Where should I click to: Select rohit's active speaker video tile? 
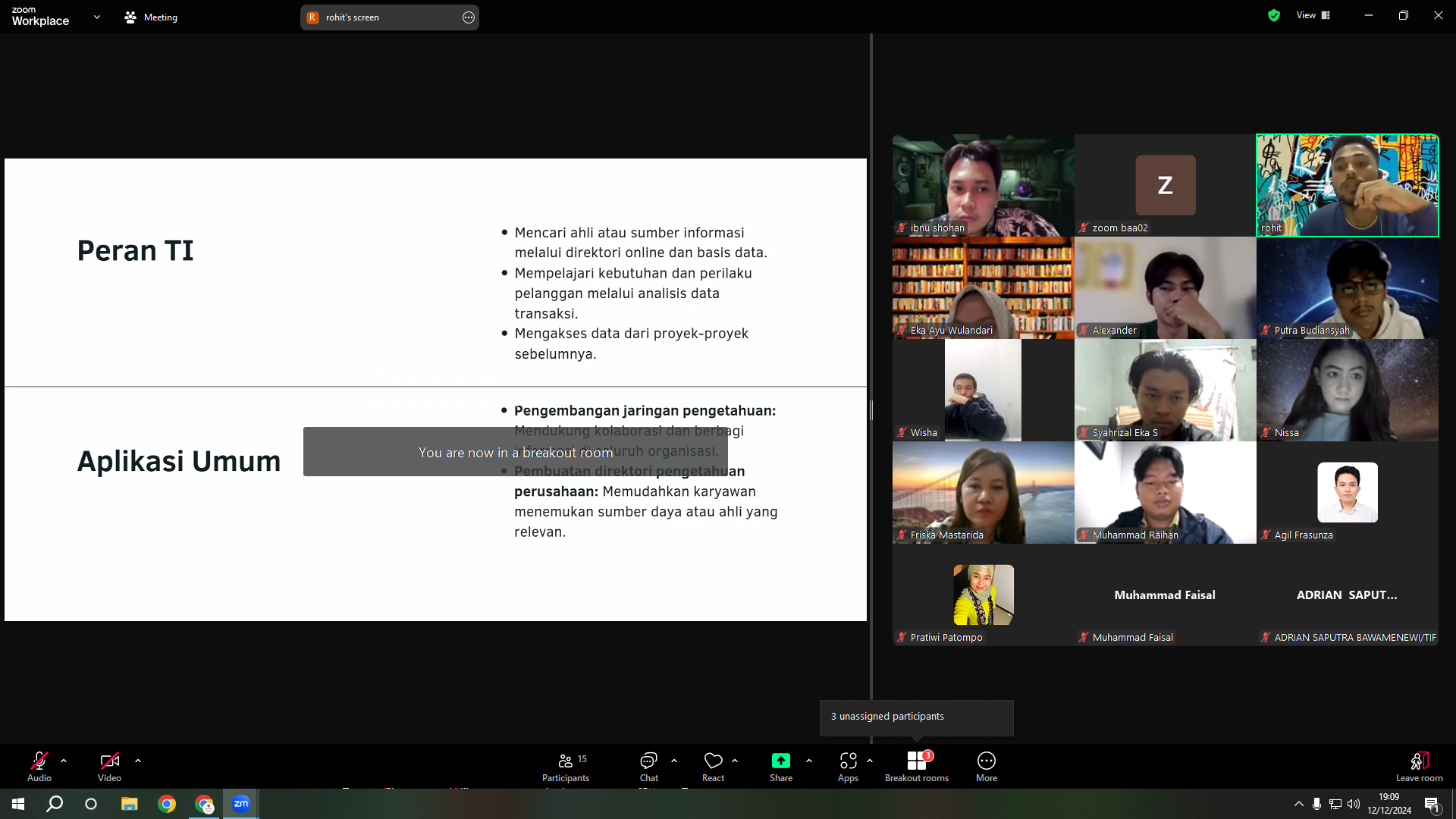(1348, 186)
